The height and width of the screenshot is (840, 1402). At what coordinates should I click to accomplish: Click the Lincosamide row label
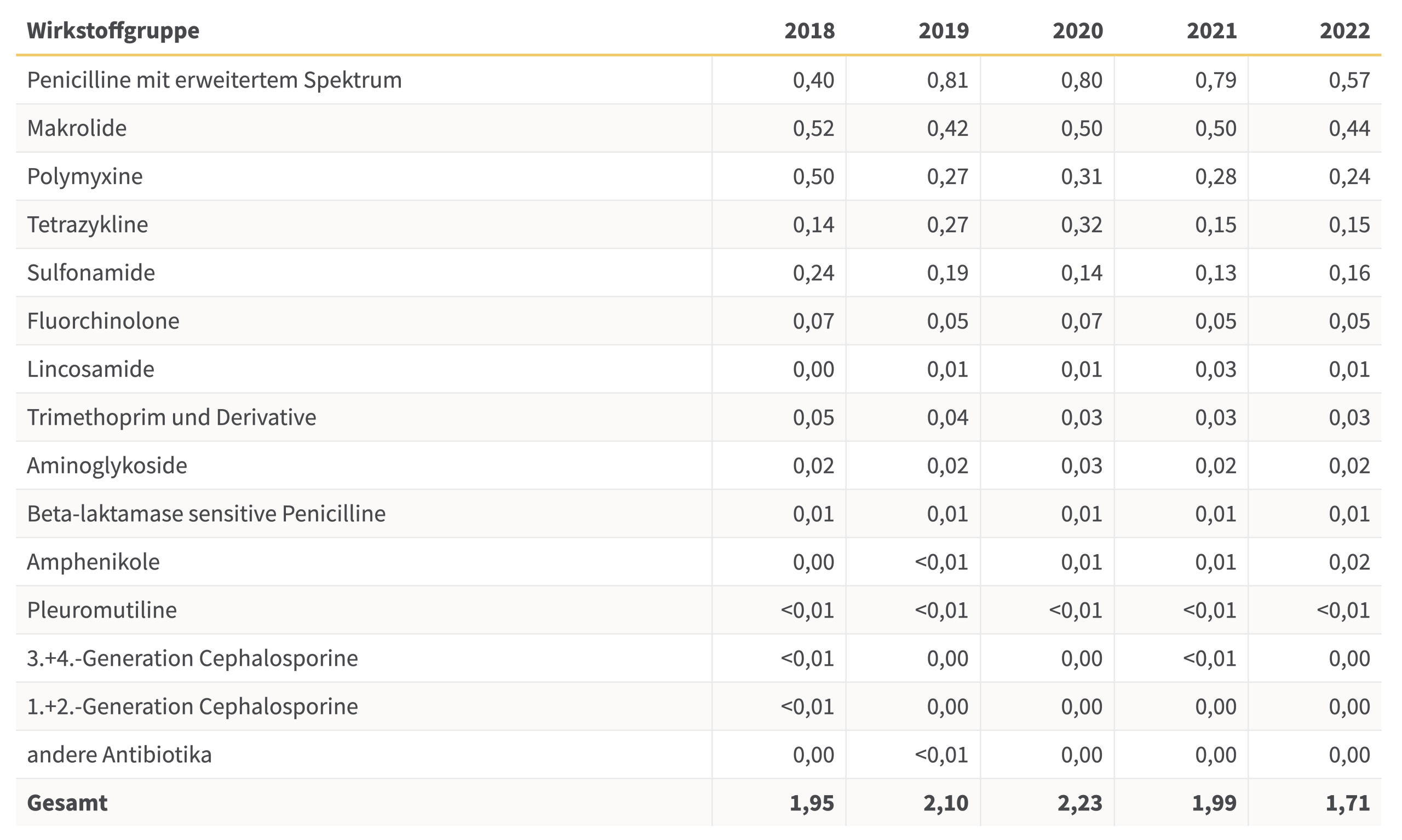[x=90, y=369]
